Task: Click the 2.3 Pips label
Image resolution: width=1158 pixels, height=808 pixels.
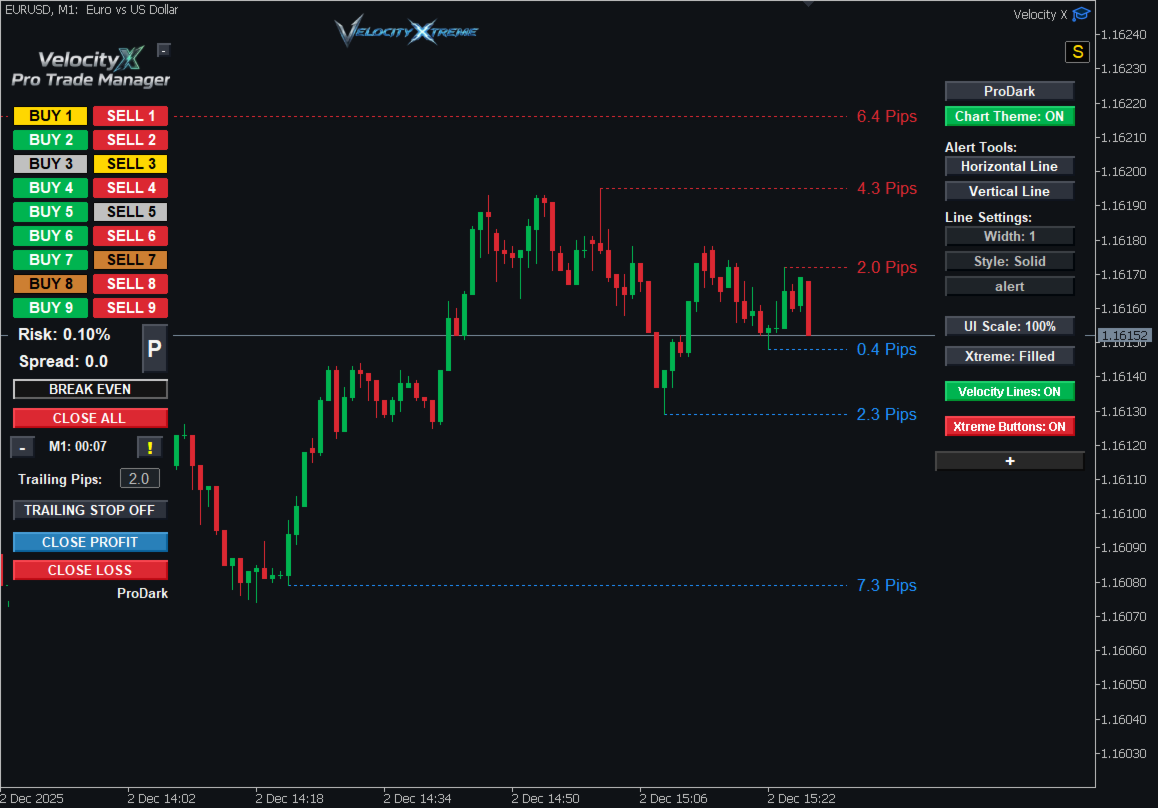Action: click(886, 414)
